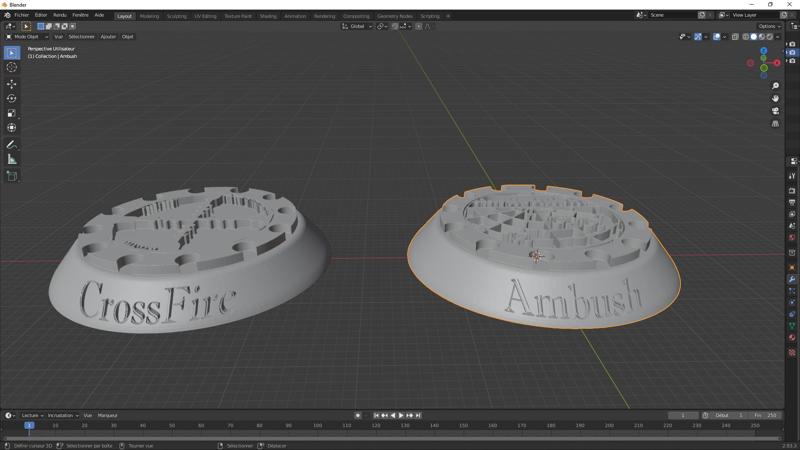800x450 pixels.
Task: Switch to the Layout workspace tab
Action: pos(124,16)
